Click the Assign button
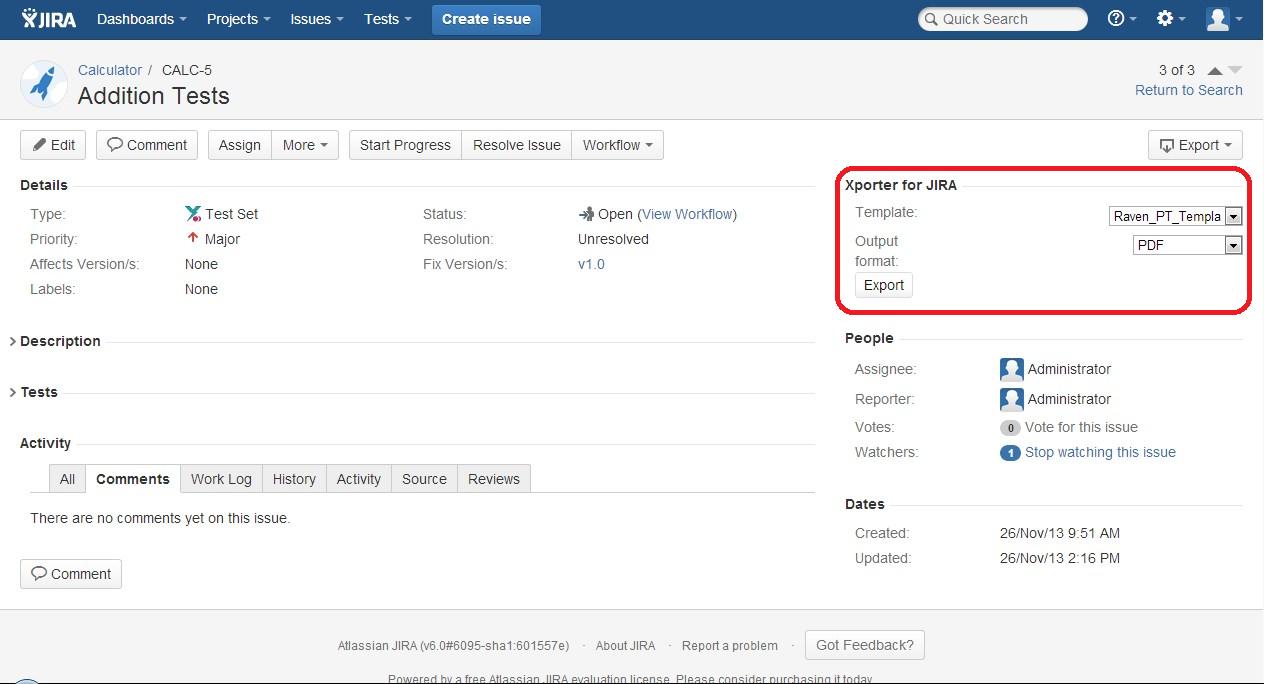1264x684 pixels. [x=239, y=145]
